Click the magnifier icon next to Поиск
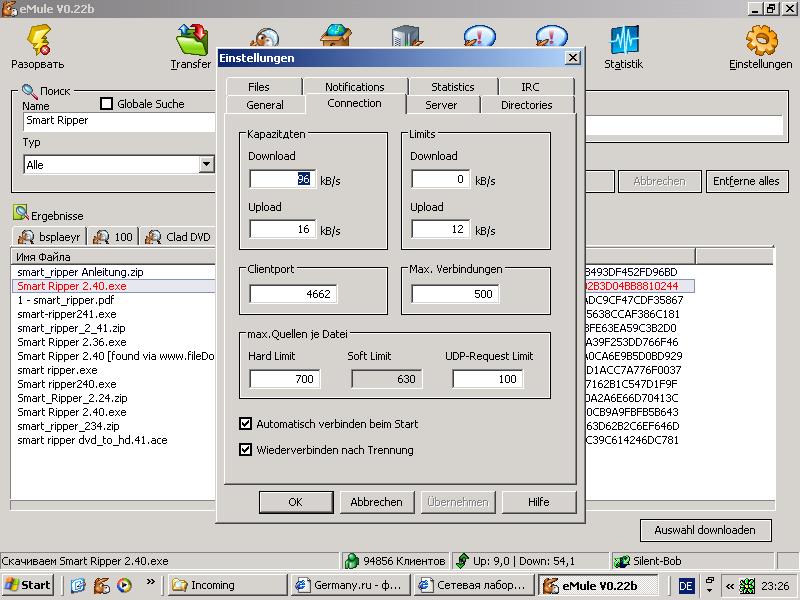This screenshot has height=600, width=800. coord(29,92)
